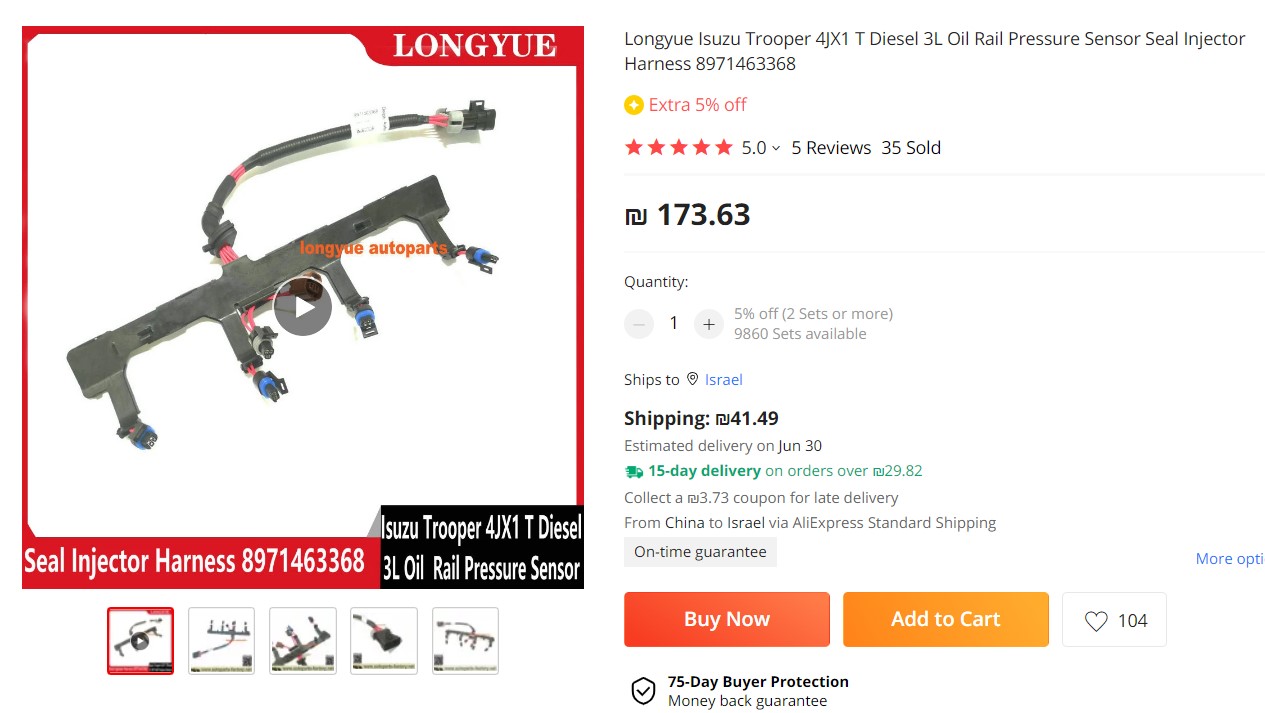Click the green delivery truck icon
Screen dimensions: 1265x713
[634, 471]
